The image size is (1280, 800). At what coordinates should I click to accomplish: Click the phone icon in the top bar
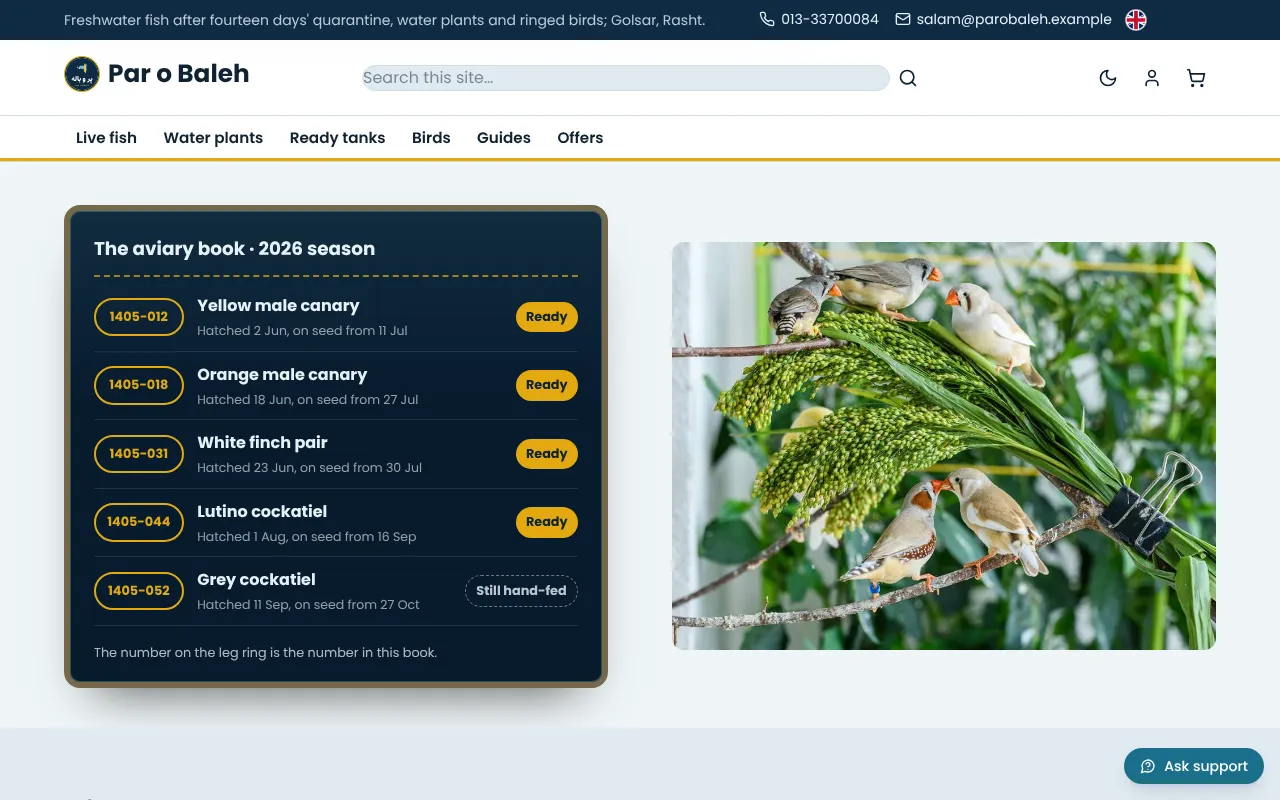[767, 19]
